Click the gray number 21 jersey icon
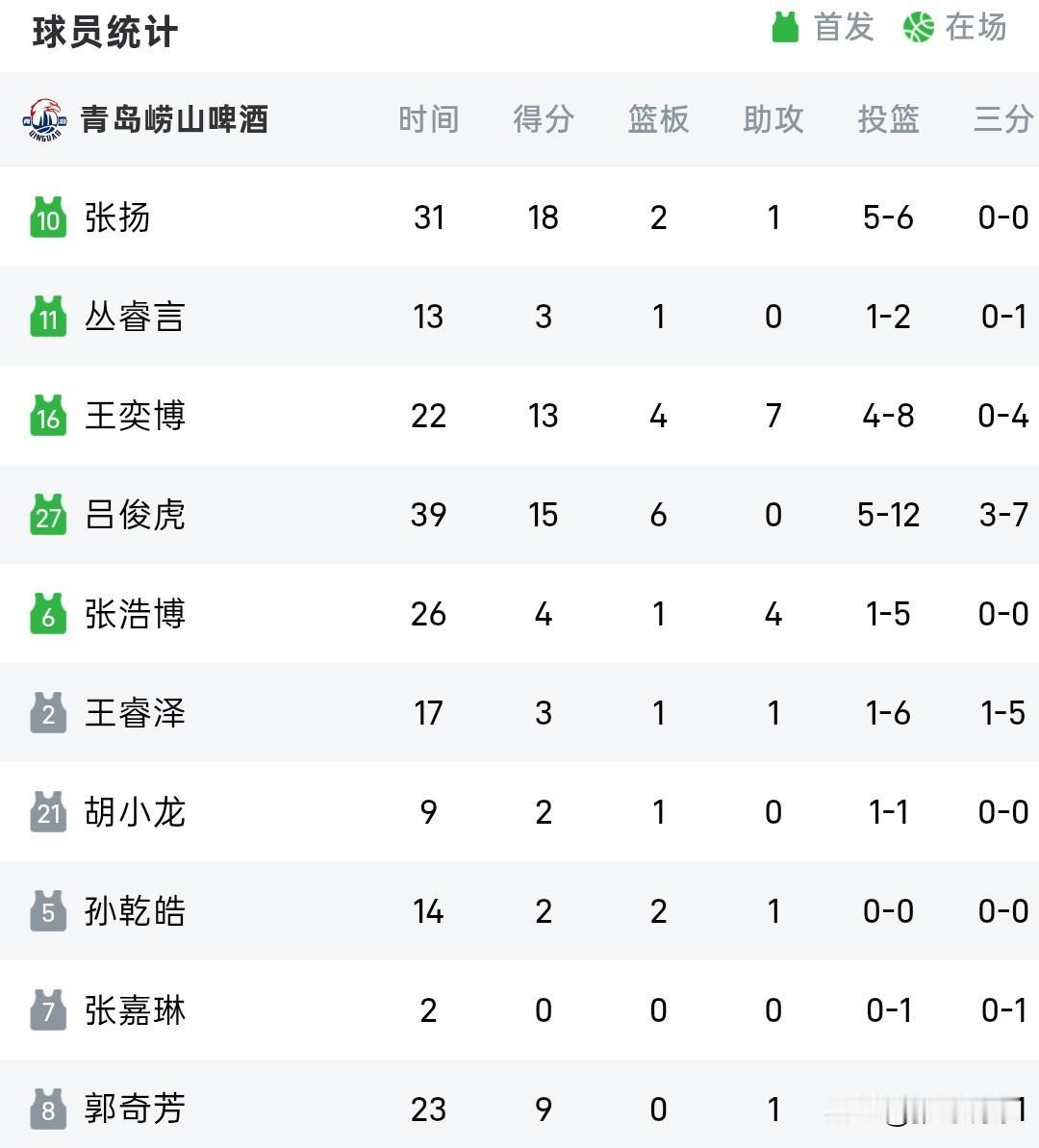 click(48, 811)
